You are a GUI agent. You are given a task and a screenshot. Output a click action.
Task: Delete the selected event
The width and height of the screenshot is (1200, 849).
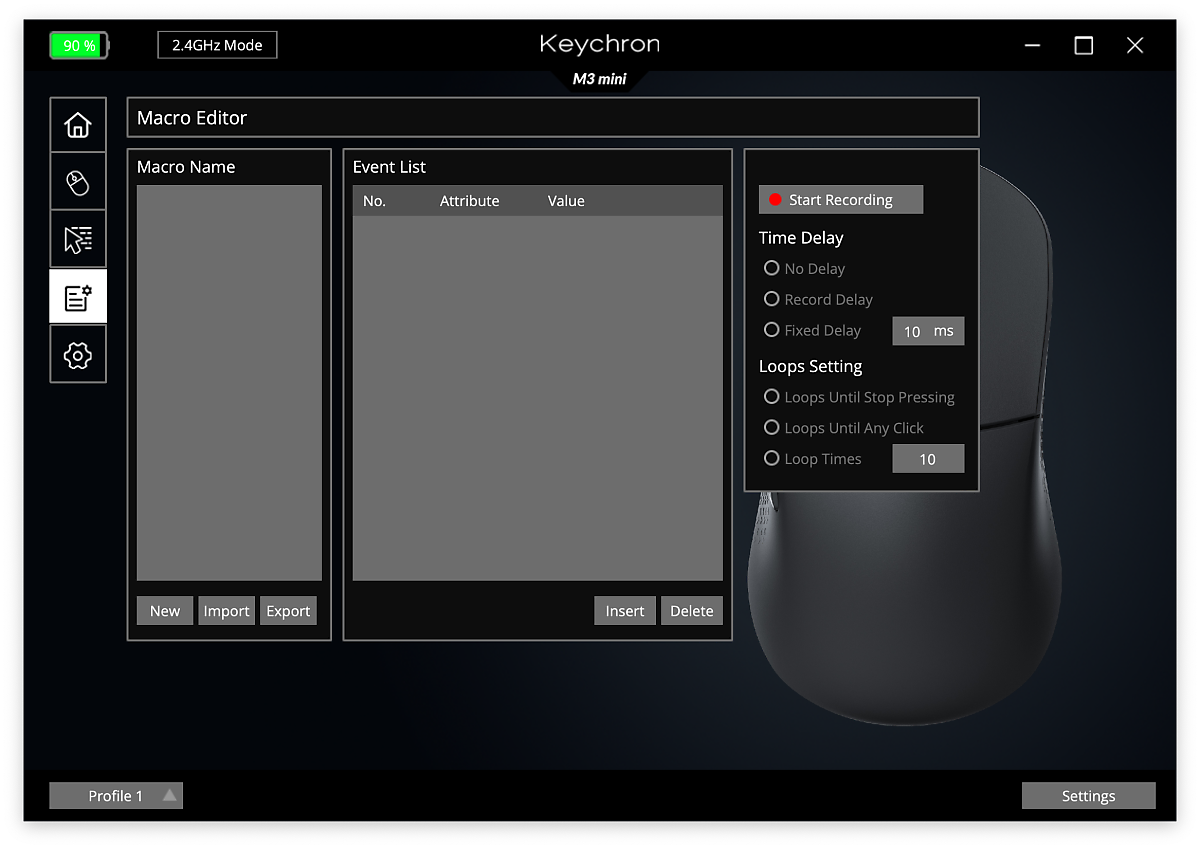692,611
